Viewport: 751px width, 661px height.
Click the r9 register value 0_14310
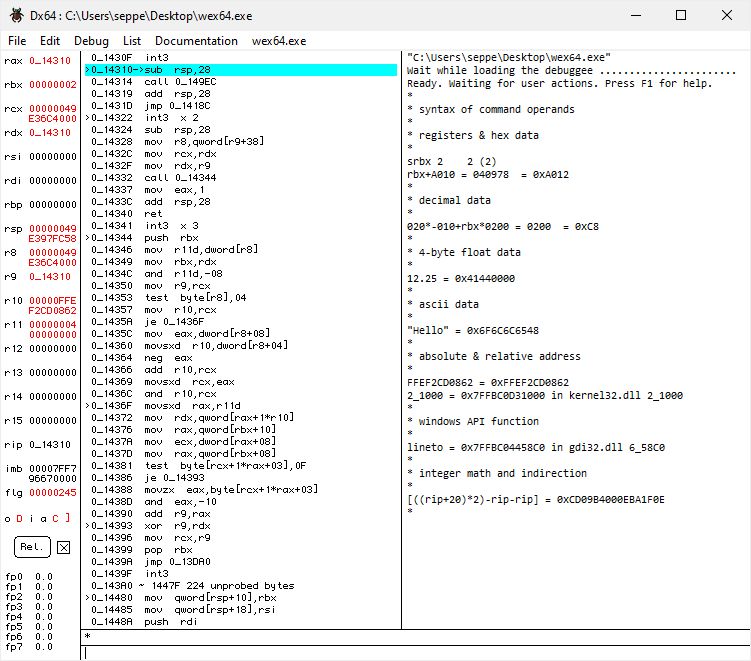[x=50, y=277]
